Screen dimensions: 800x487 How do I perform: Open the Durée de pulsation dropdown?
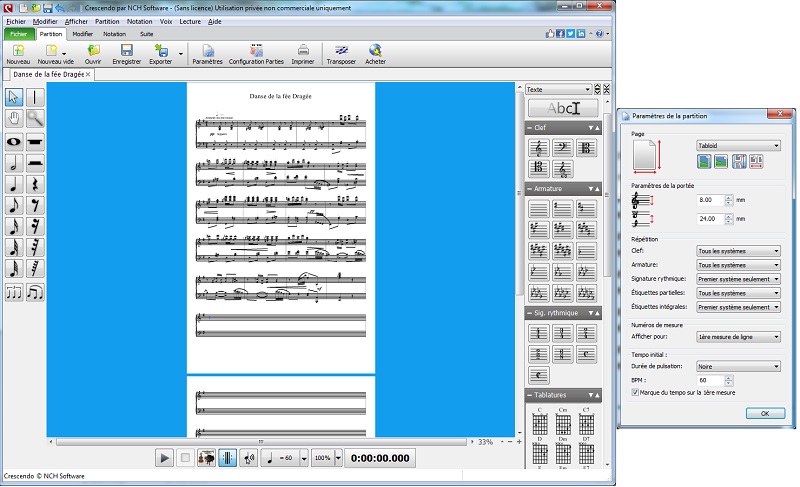(x=738, y=367)
